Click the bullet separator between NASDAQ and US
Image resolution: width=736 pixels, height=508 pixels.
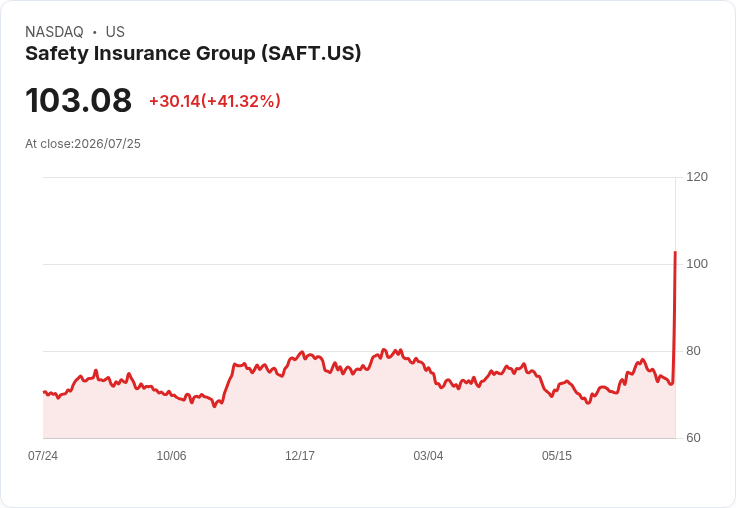coord(95,32)
